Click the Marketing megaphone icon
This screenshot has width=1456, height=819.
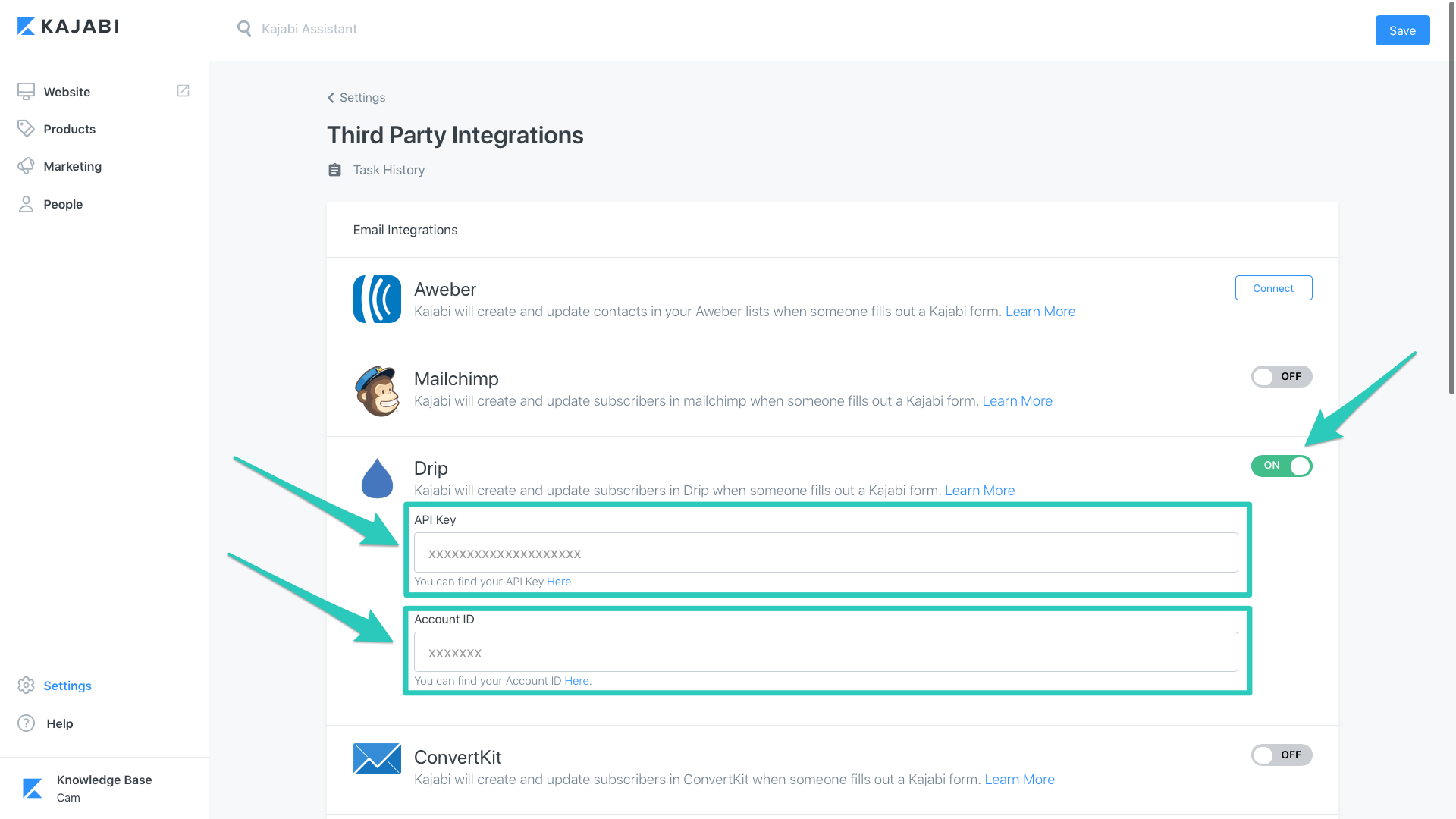point(26,166)
